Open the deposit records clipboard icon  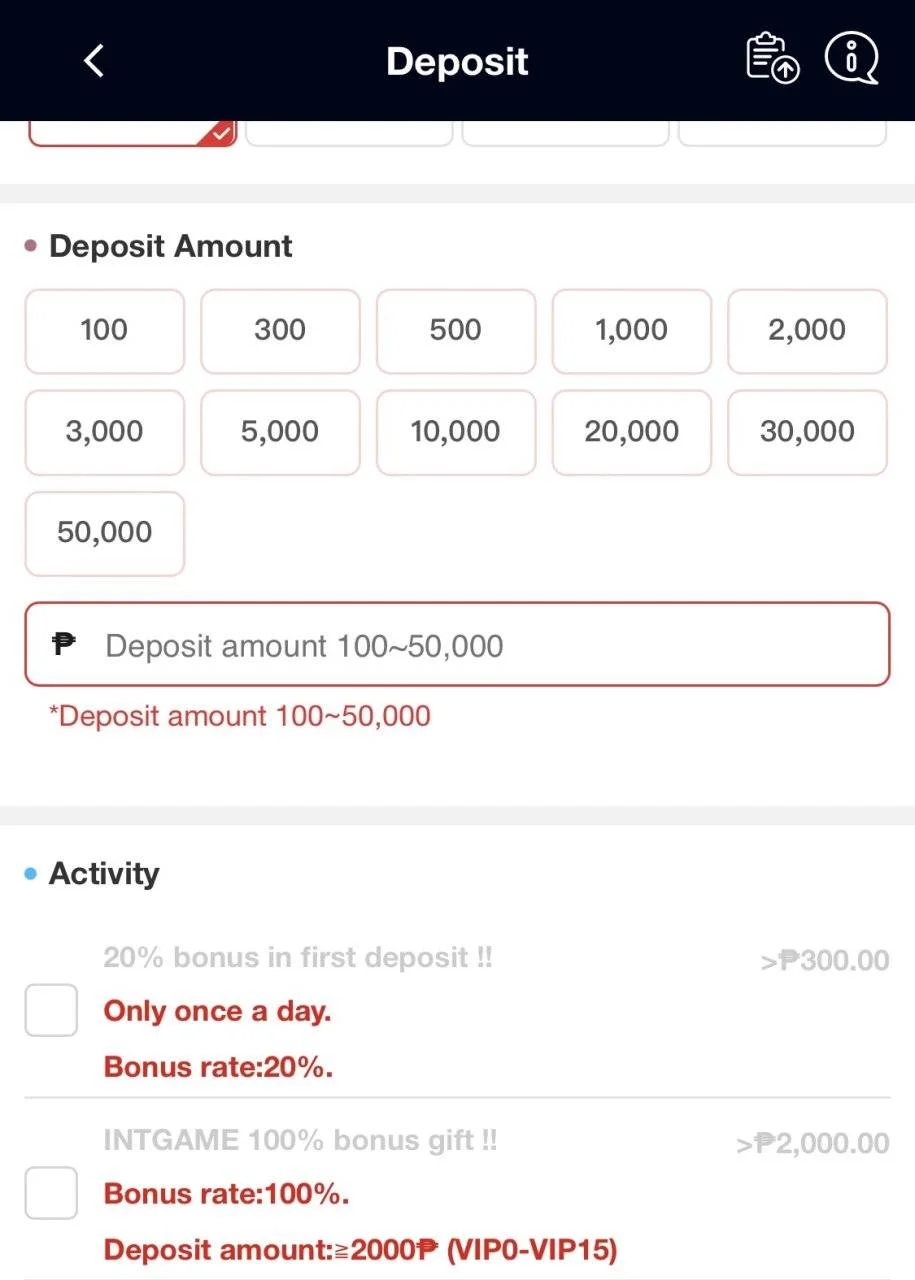[x=772, y=59]
